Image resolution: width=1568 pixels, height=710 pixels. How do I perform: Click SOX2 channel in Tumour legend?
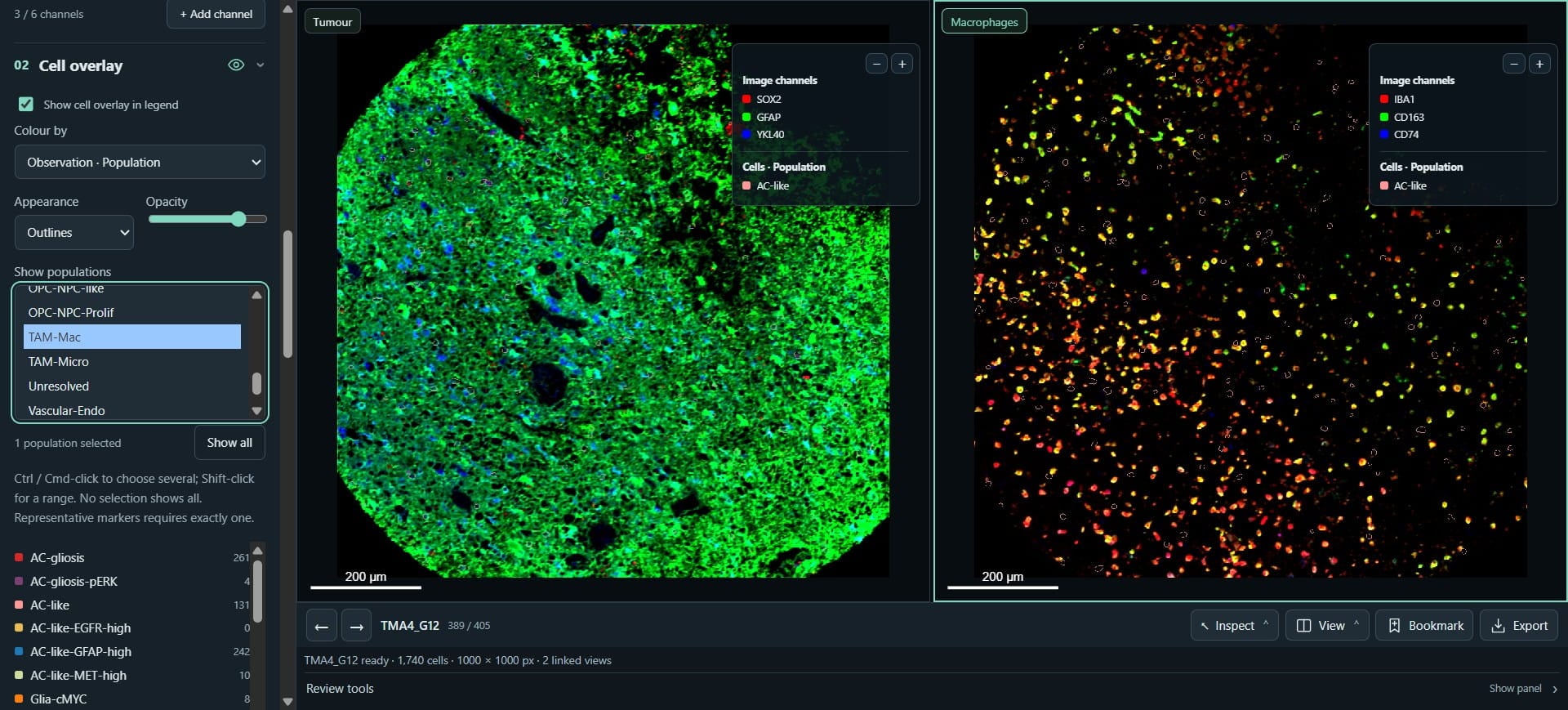click(761, 99)
